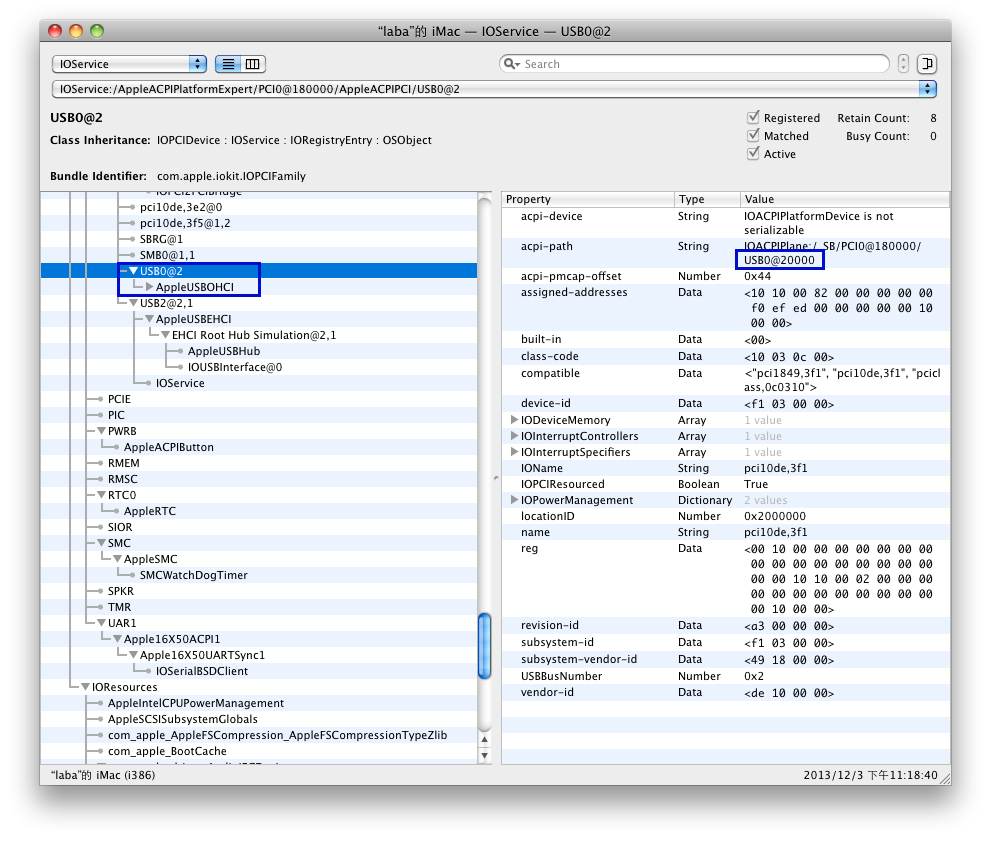
Task: Switch to the column browser view button
Action: tap(253, 64)
